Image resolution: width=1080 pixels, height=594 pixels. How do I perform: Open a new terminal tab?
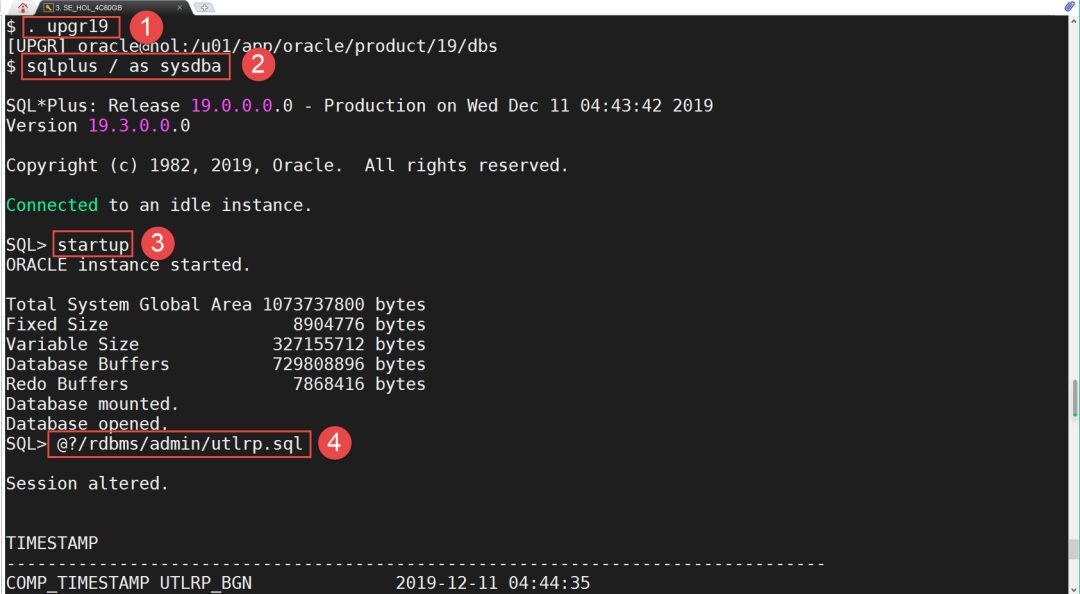(204, 7)
